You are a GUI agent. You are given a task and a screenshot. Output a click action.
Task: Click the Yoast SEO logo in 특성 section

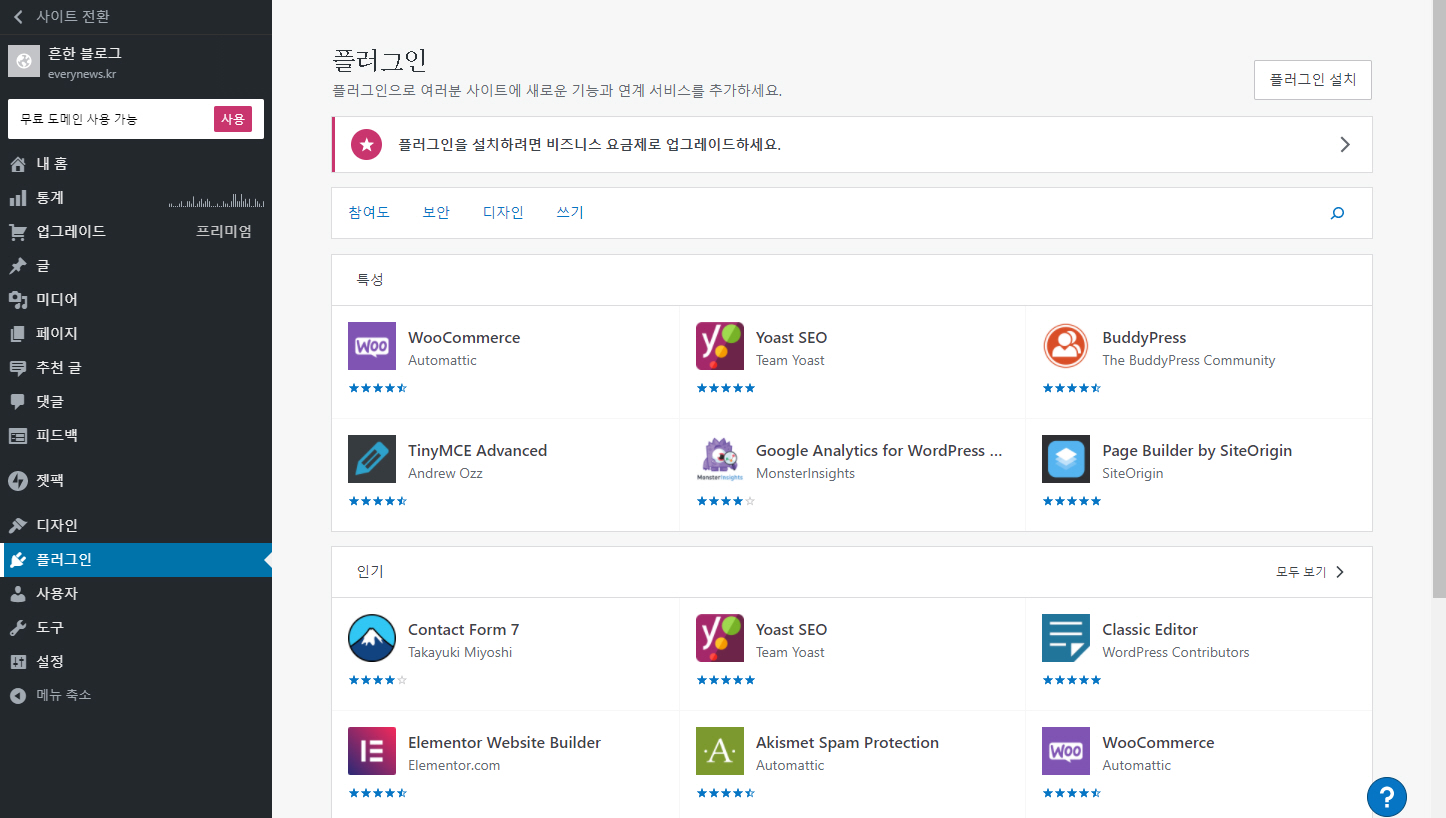pos(720,346)
